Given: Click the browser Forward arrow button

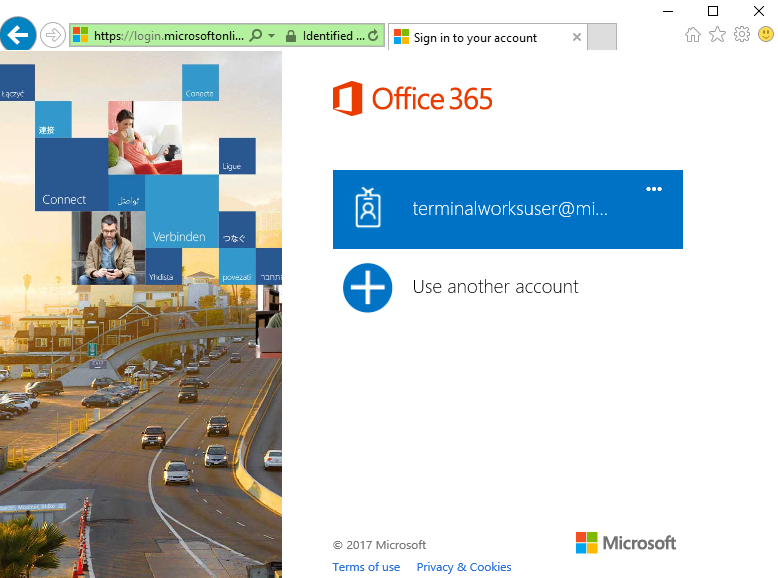Looking at the screenshot, I should (x=53, y=35).
